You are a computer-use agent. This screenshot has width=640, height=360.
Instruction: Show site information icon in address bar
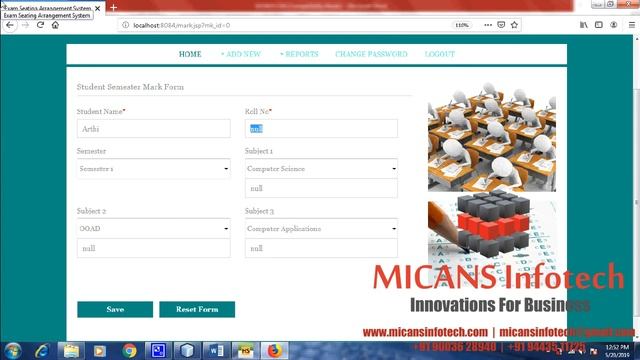pyautogui.click(x=126, y=25)
